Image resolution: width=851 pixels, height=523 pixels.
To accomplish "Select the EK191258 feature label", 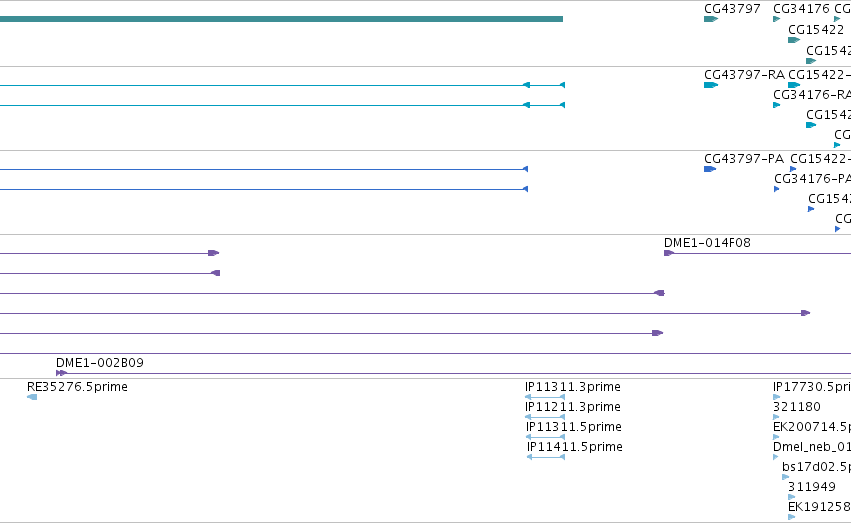I will pos(820,507).
